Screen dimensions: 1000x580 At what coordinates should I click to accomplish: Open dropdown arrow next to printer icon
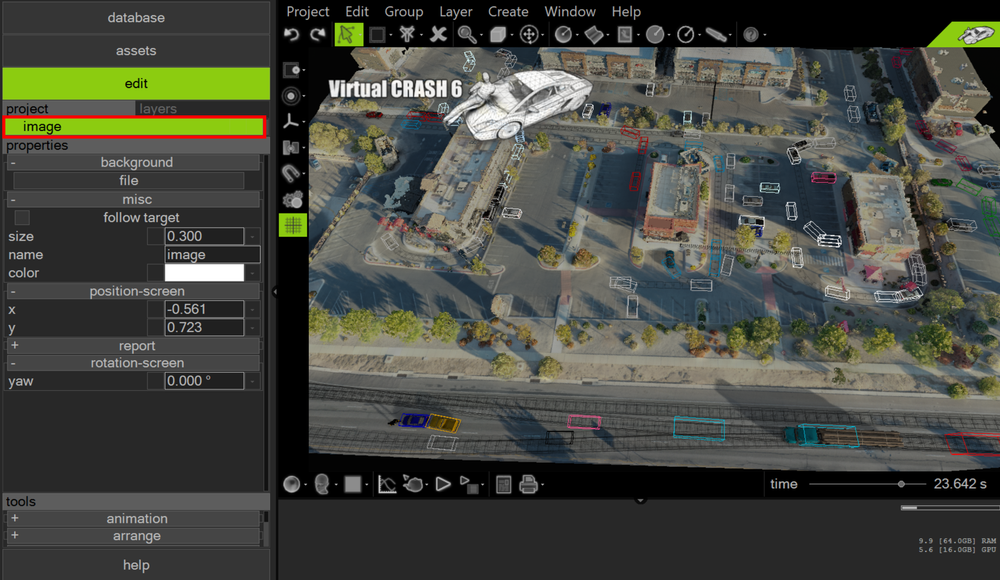[542, 486]
